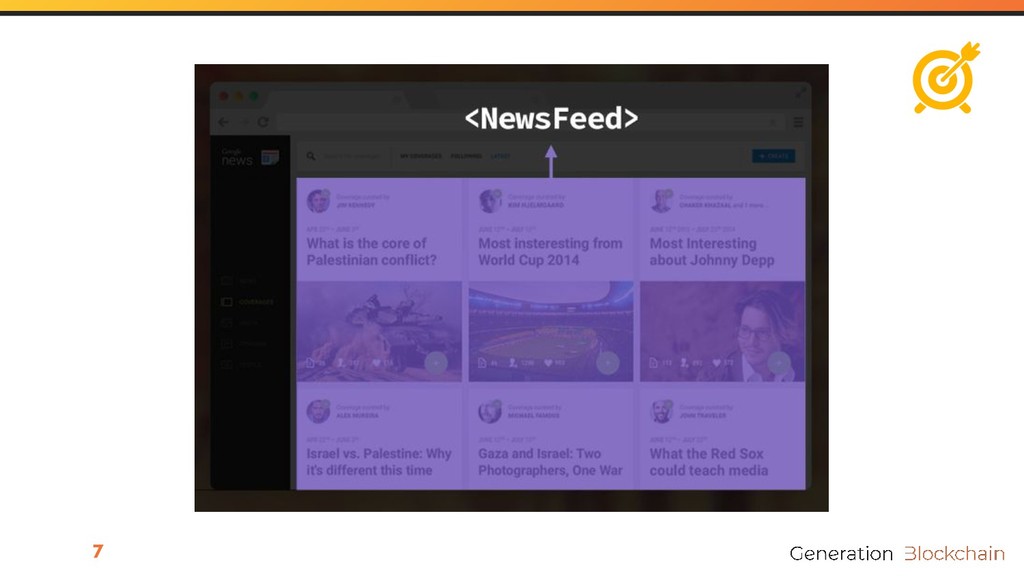This screenshot has width=1024, height=576.
Task: Select Coverages in the left sidebar
Action: (248, 302)
